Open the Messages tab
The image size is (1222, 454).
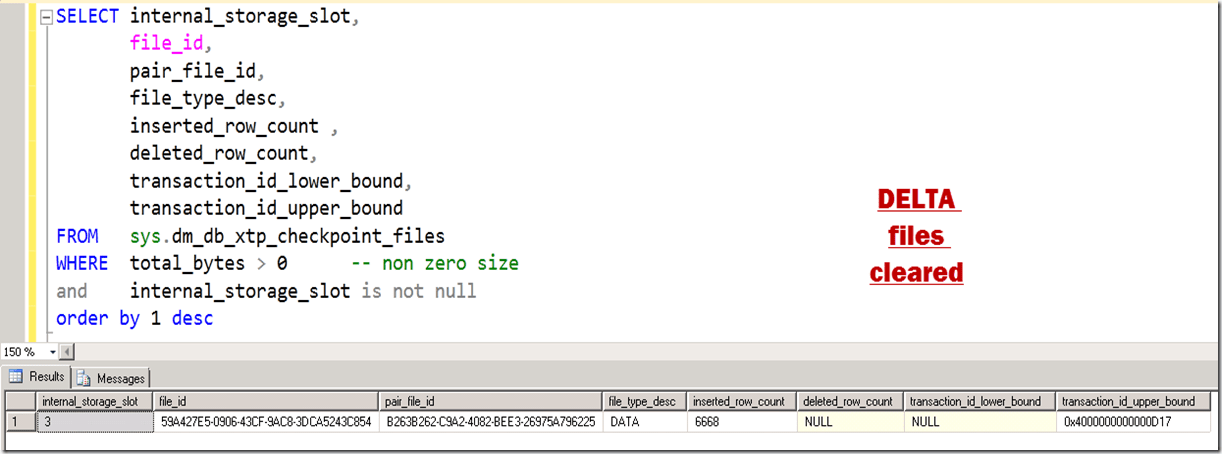tap(111, 378)
